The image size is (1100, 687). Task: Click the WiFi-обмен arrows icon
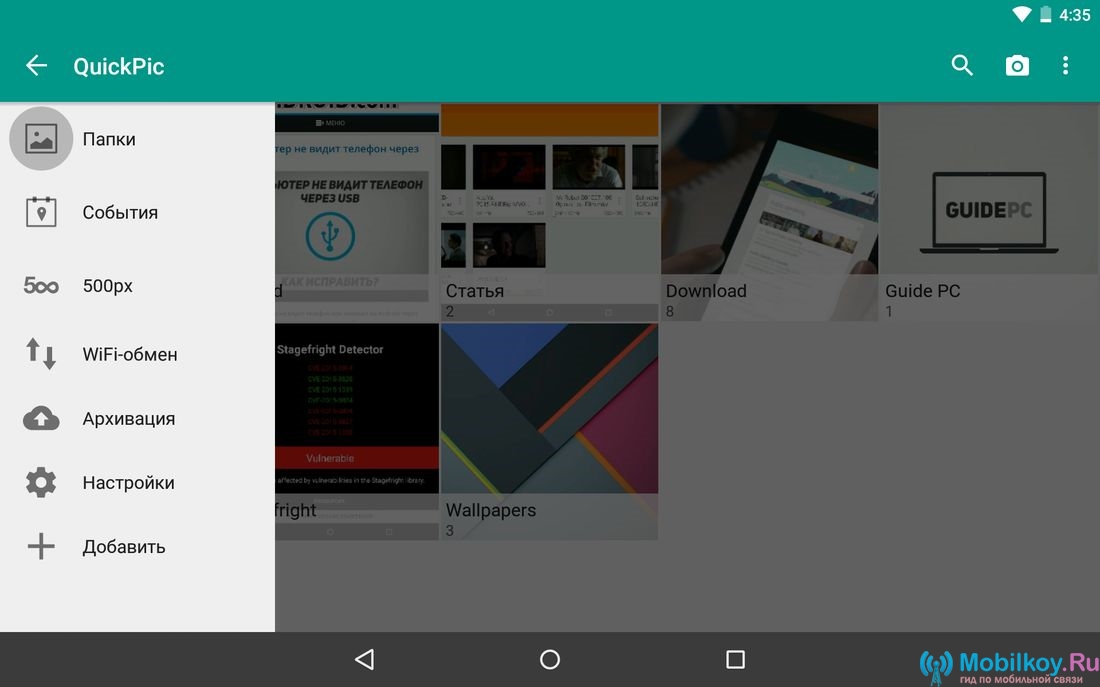pyautogui.click(x=41, y=354)
